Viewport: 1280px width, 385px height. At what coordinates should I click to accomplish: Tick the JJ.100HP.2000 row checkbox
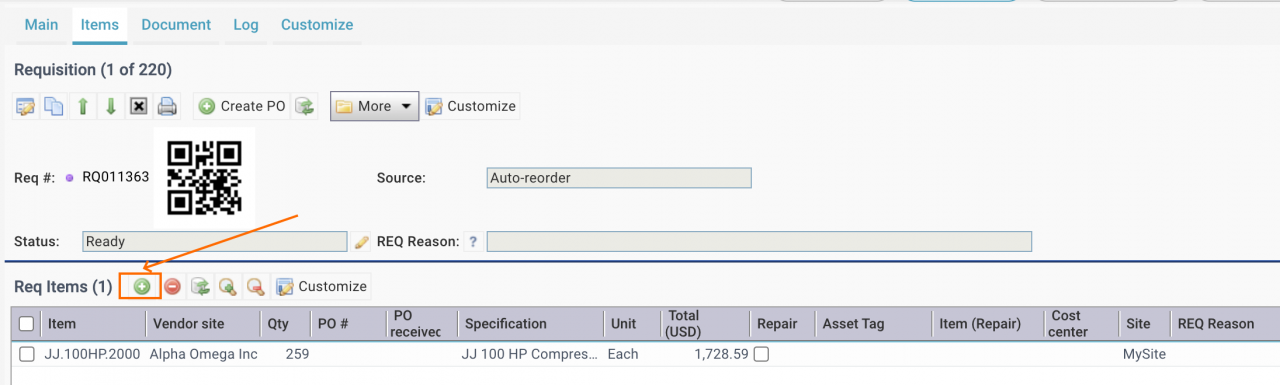(x=27, y=354)
